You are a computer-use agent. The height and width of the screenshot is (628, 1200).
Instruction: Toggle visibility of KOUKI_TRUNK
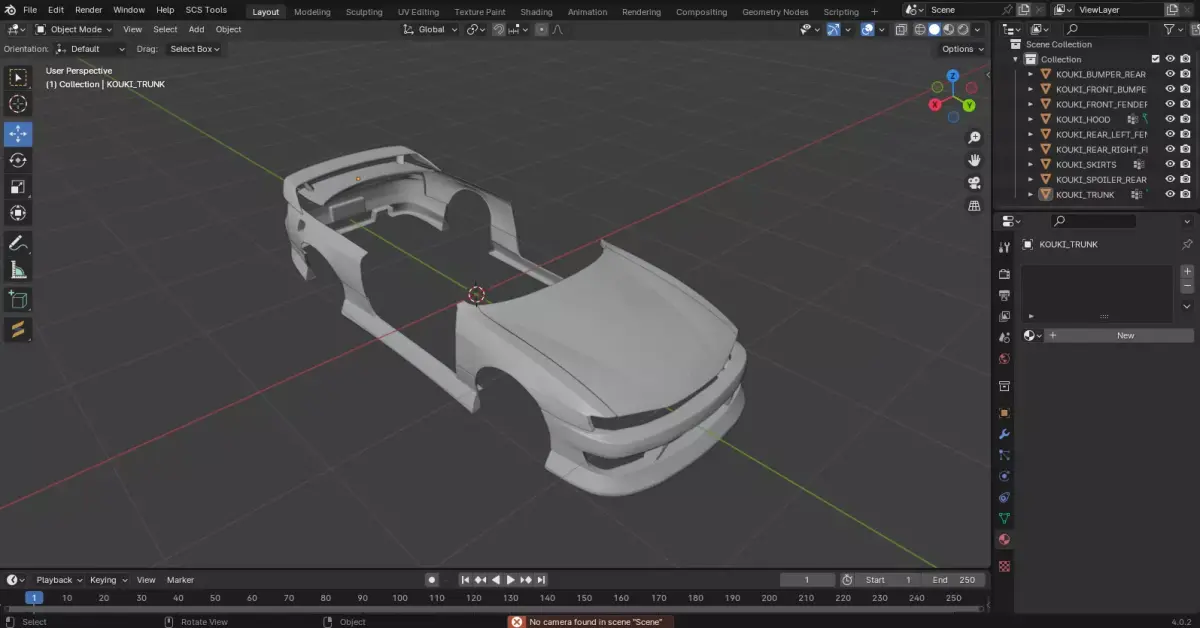pyautogui.click(x=1170, y=194)
